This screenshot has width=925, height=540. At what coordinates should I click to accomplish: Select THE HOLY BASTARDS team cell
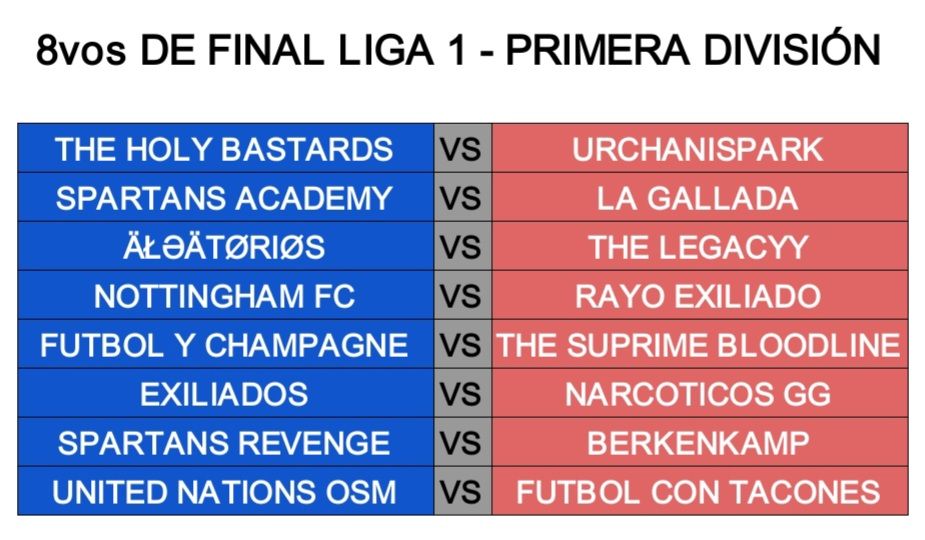225,148
